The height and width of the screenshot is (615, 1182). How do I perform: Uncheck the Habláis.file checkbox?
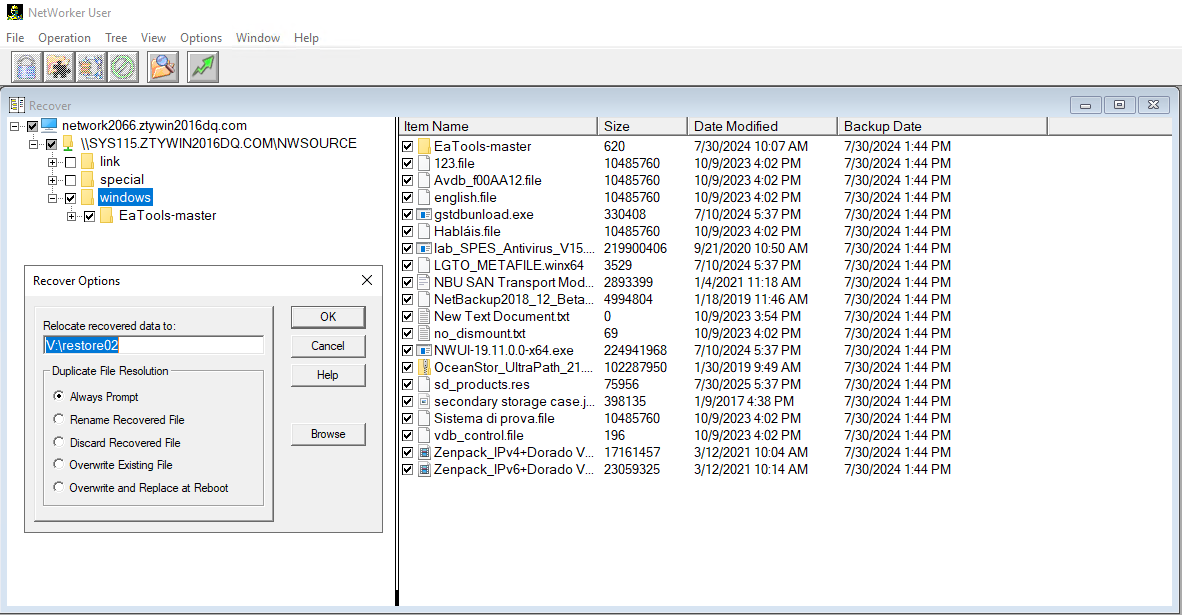[408, 231]
